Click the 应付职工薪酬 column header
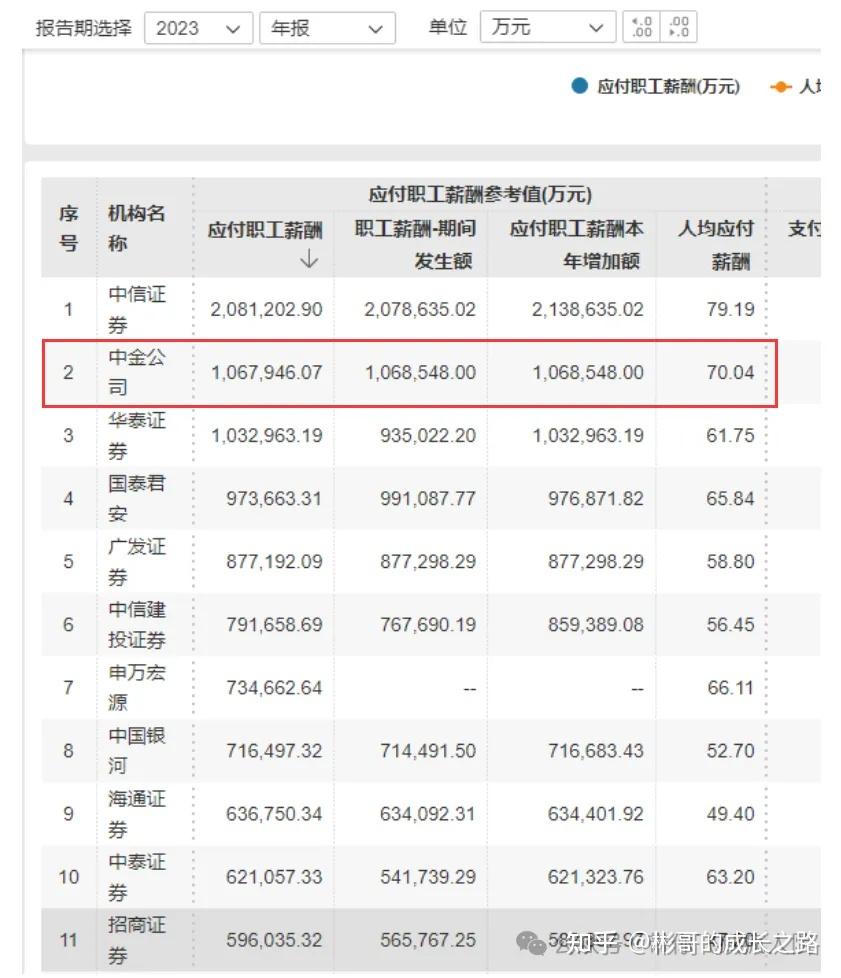 pos(265,230)
